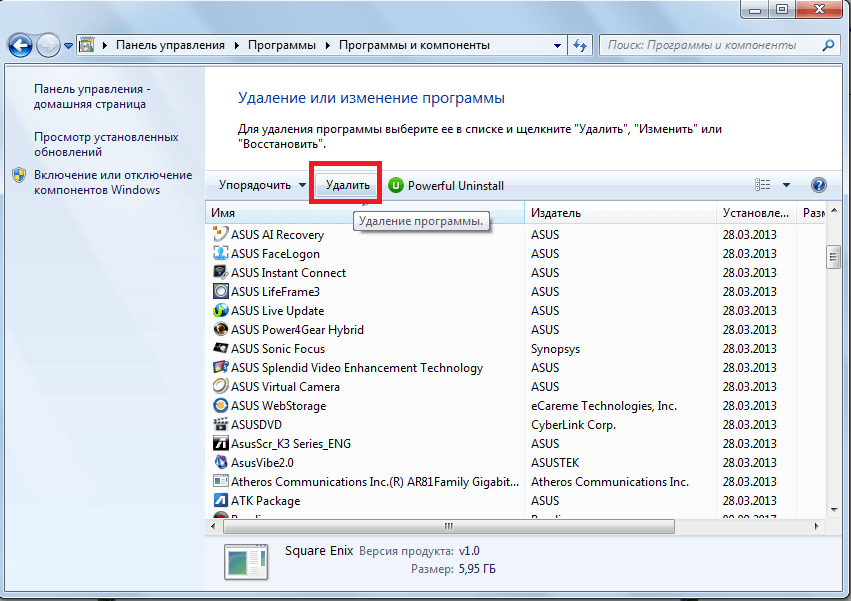Viewport: 851px width, 601px height.
Task: Open Включение или отключение компонентов Windows
Action: [x=113, y=182]
